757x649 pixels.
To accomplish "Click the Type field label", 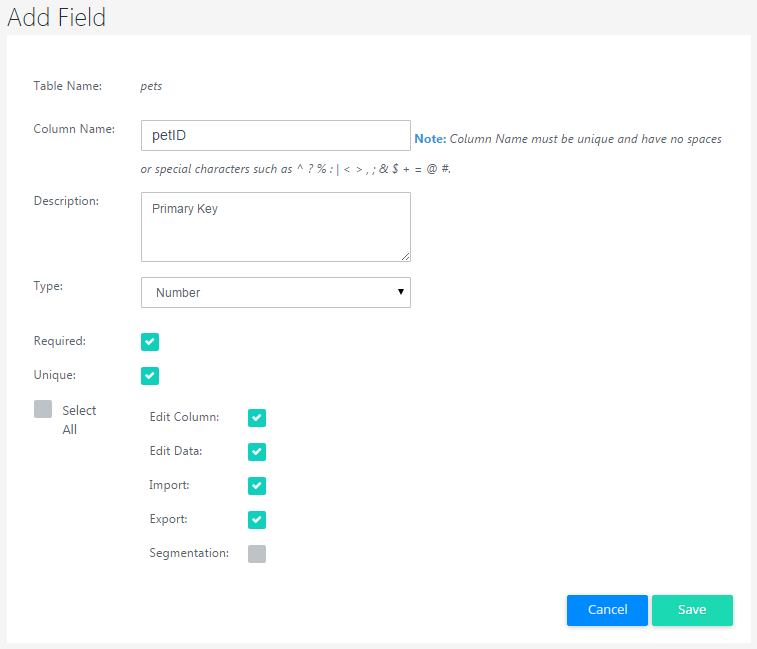I will click(48, 286).
